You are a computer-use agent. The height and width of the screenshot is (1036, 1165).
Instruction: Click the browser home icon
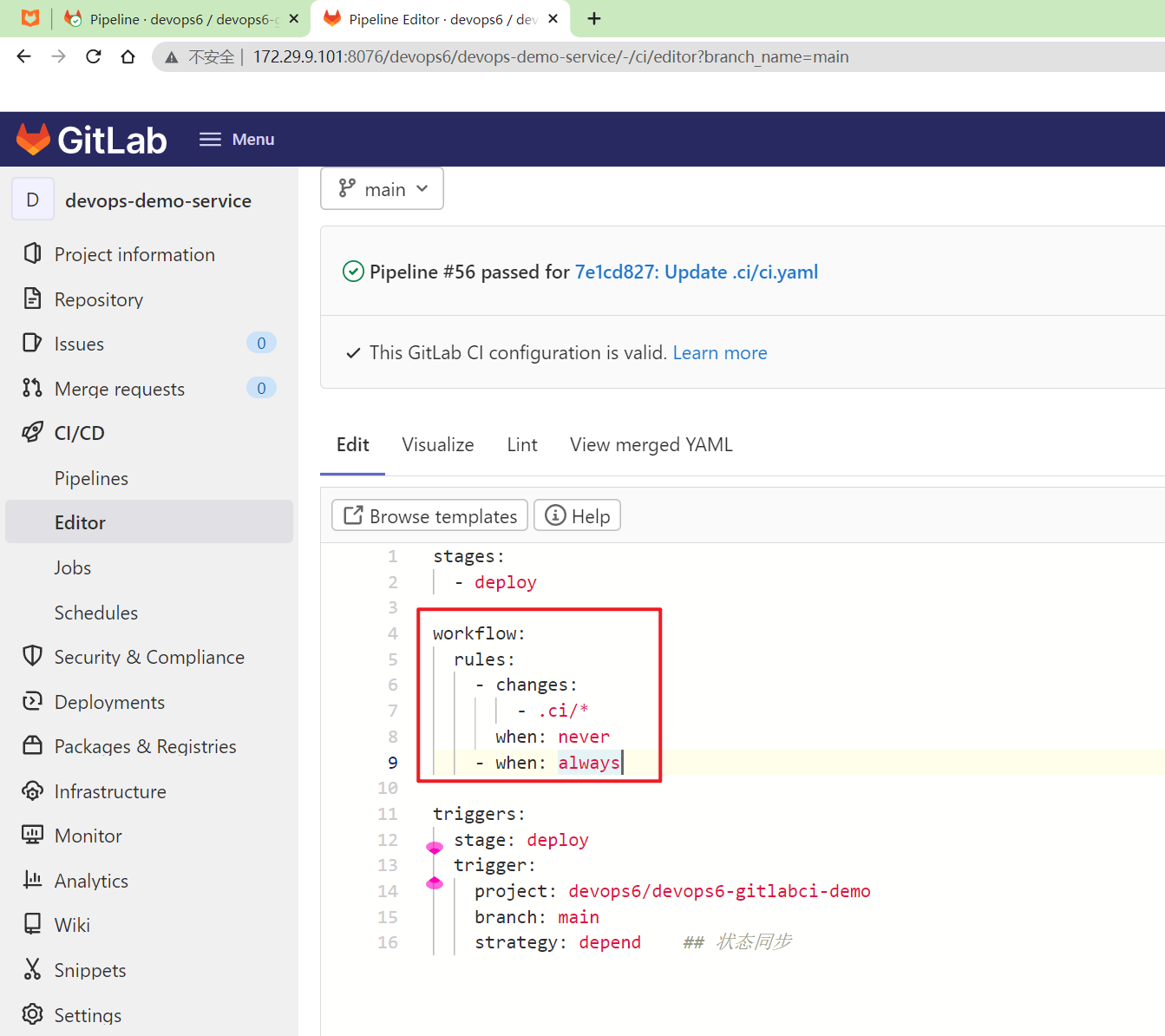128,56
